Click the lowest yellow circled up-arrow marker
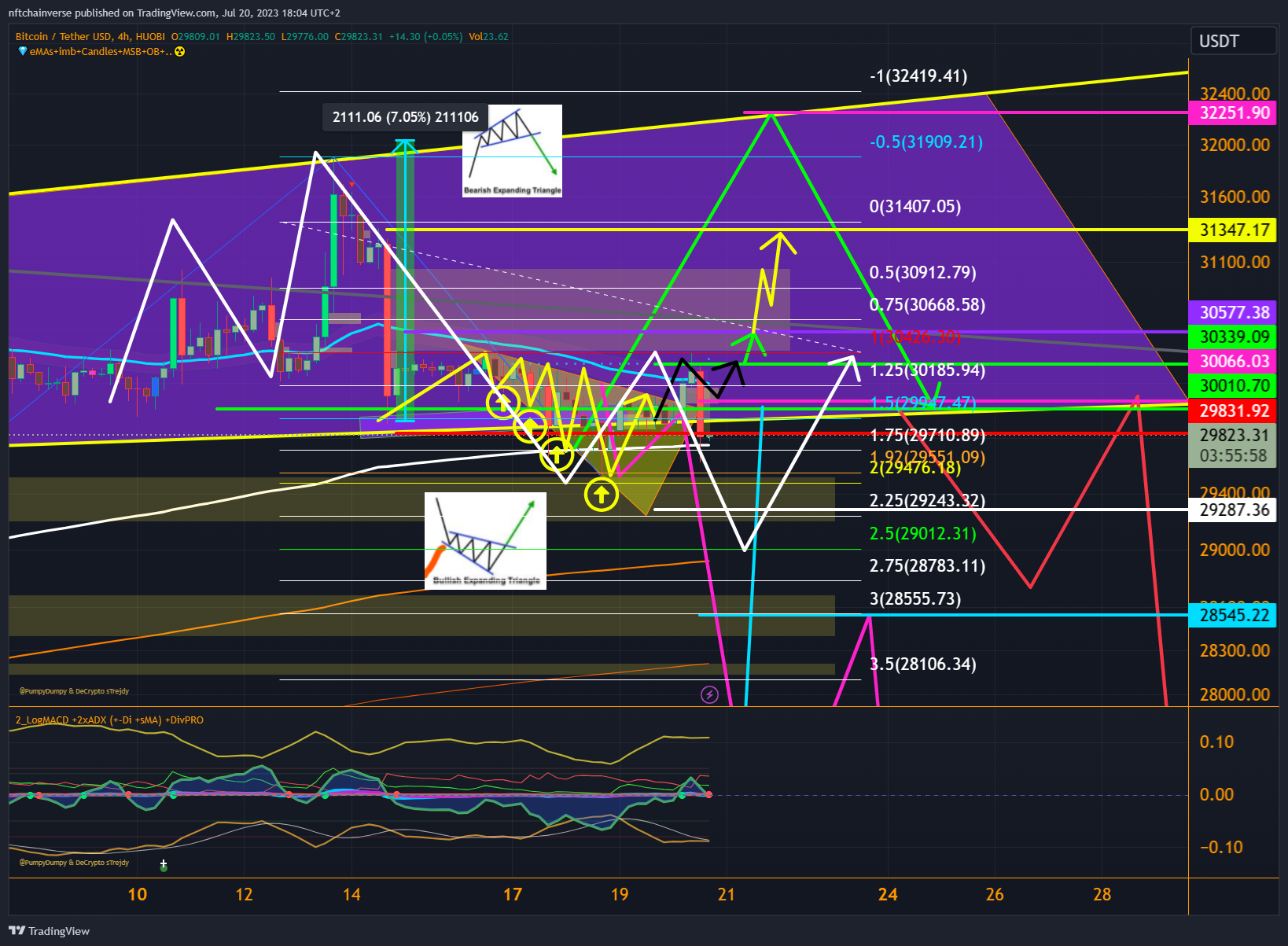 pos(602,495)
